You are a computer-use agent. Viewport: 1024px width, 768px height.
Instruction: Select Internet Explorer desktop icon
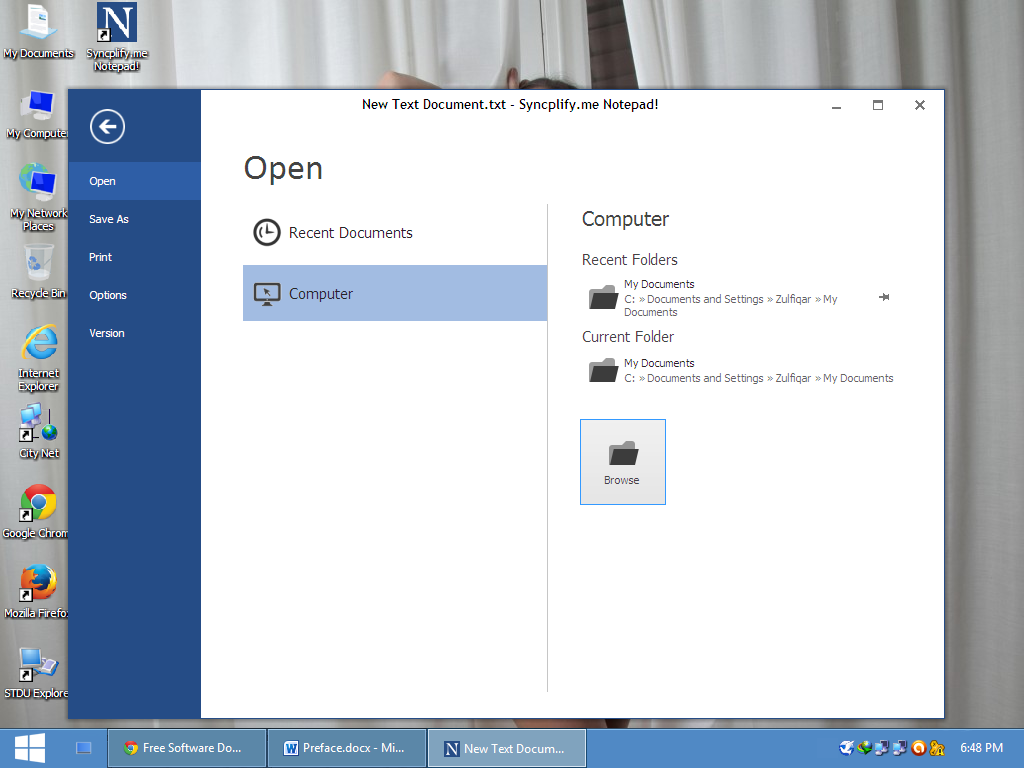click(x=39, y=358)
